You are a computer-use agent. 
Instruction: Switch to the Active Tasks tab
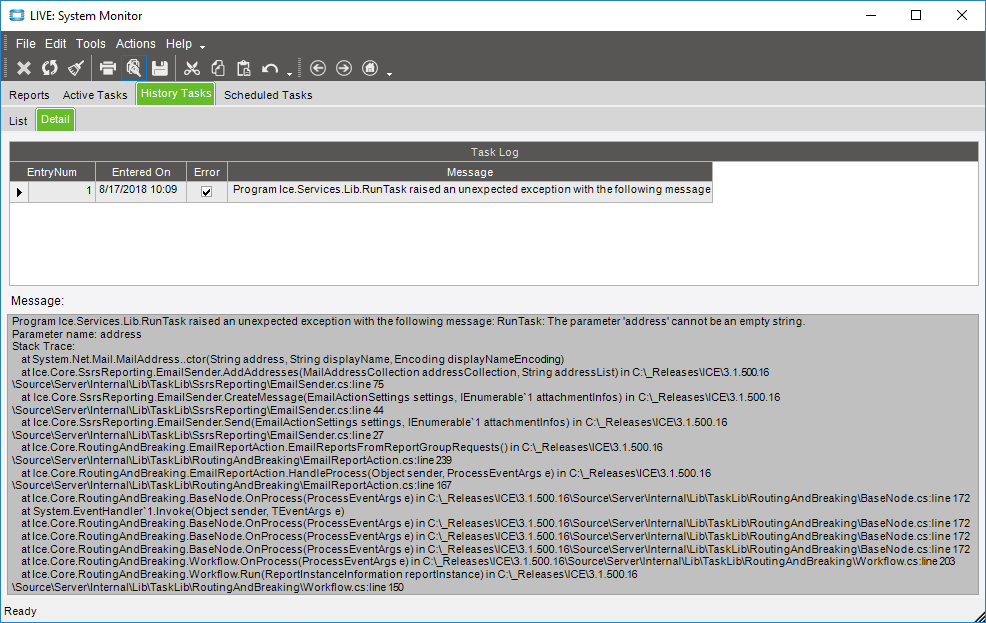pos(95,95)
